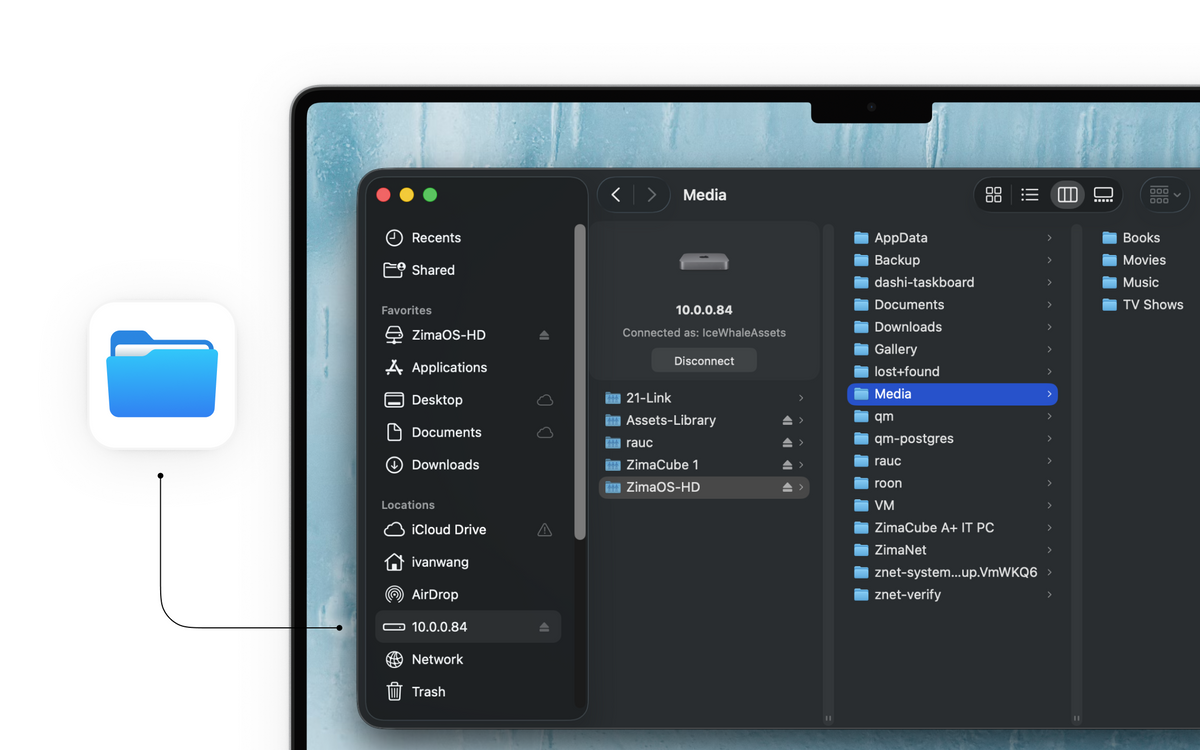Expand the znet-verify folder chevron
This screenshot has height=750, width=1200.
click(1049, 594)
